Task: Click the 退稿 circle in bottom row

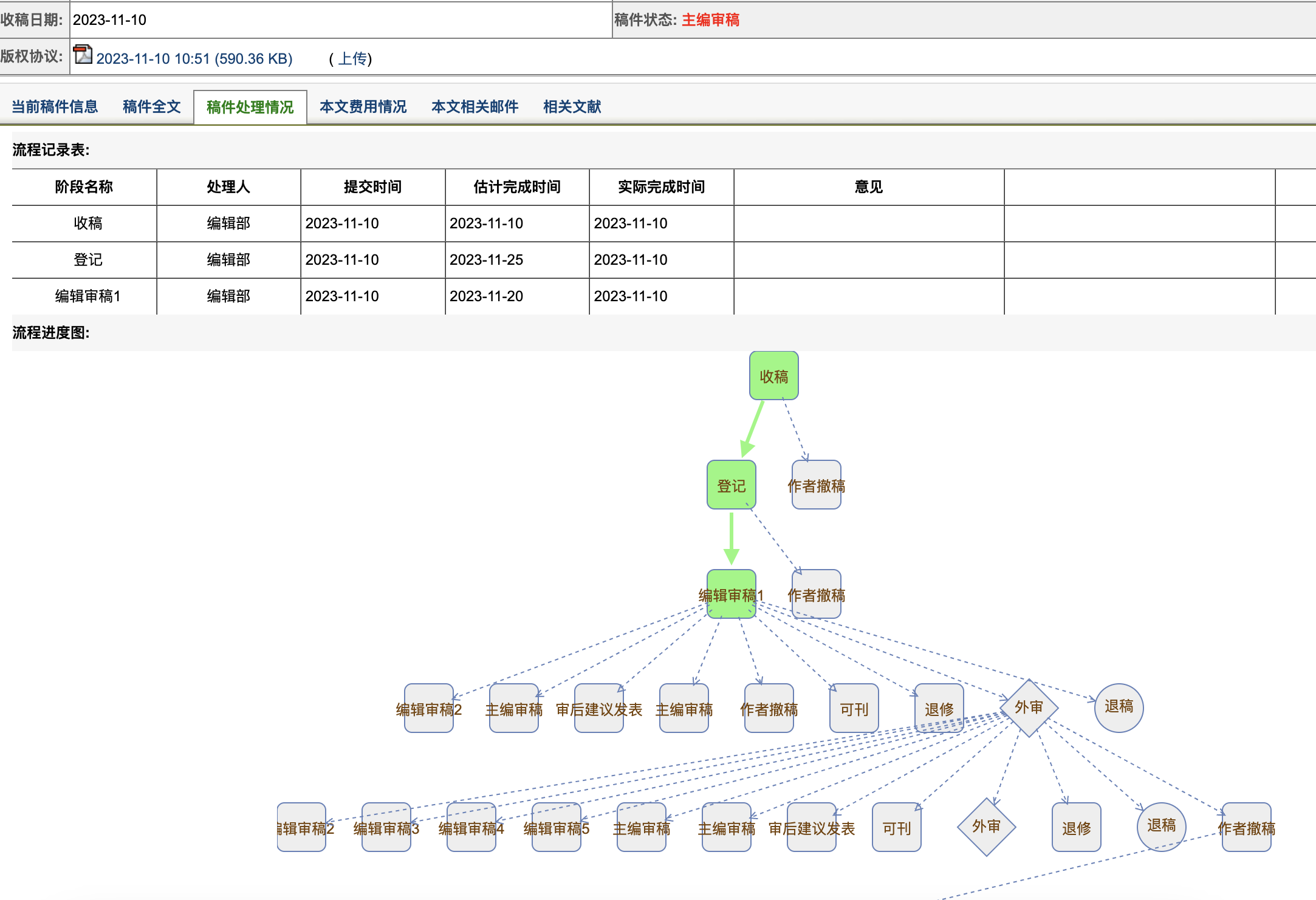Action: point(1161,827)
